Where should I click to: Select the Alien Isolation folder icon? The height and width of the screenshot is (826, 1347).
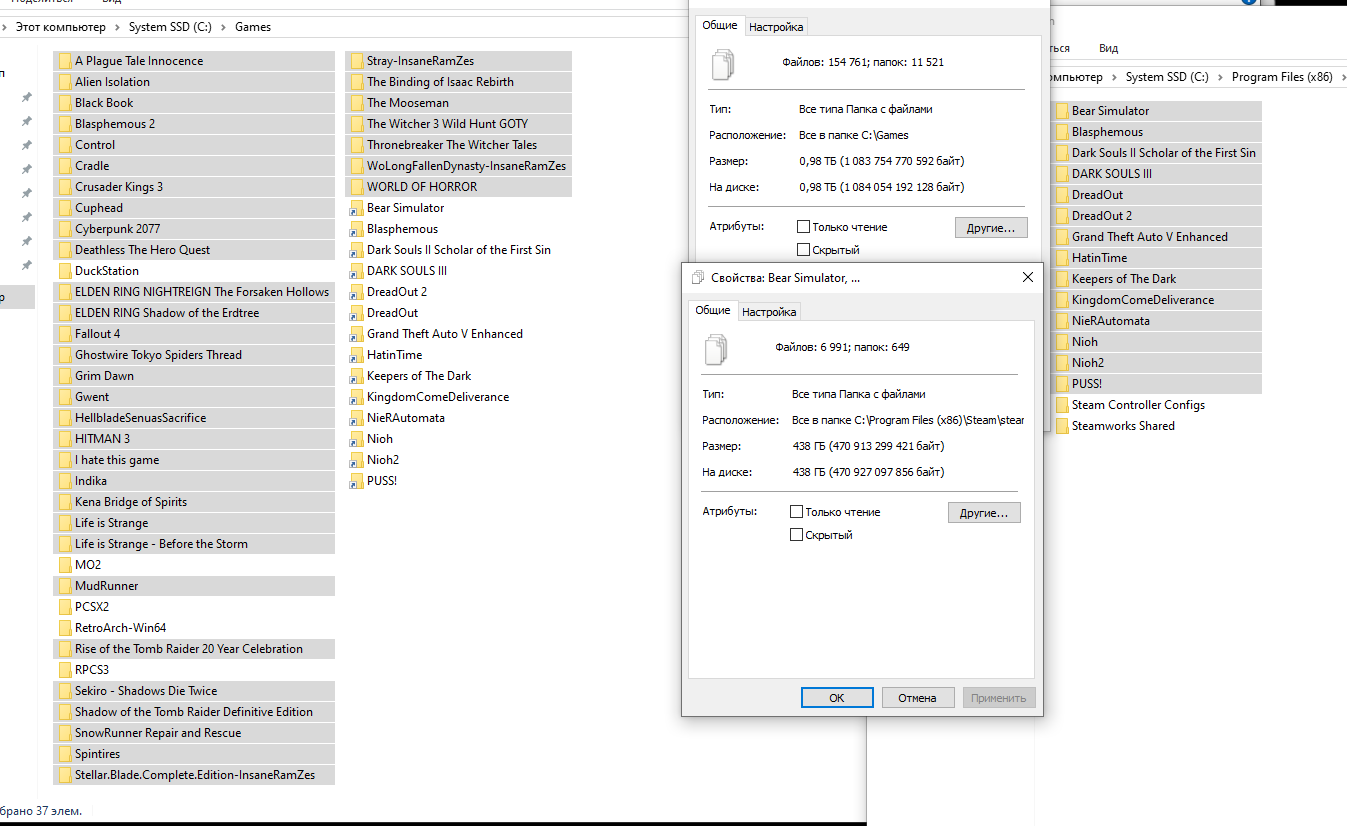(65, 82)
